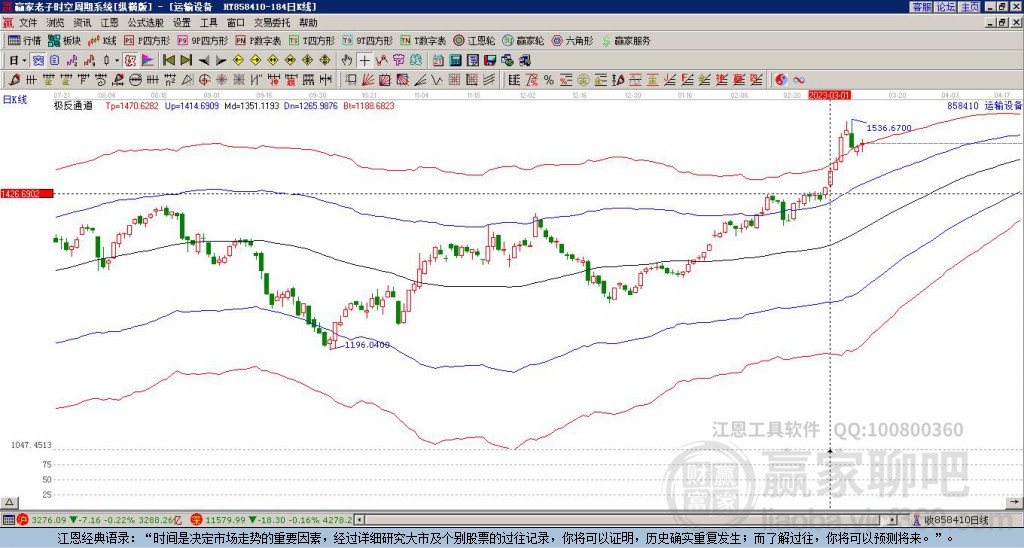The height and width of the screenshot is (548, 1024).
Task: Click the 主页 link in title bar
Action: [970, 7]
